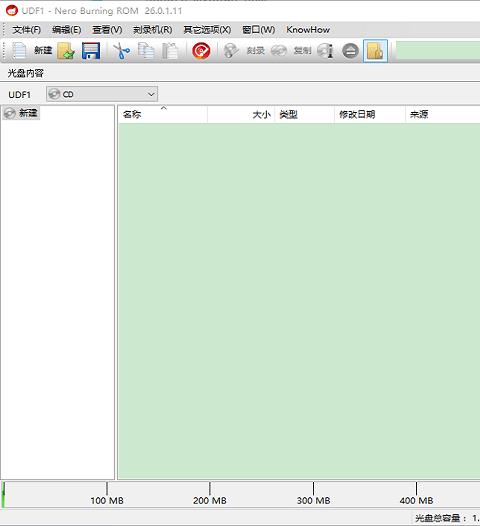Open an existing compilation with folder icon

(x=66, y=51)
